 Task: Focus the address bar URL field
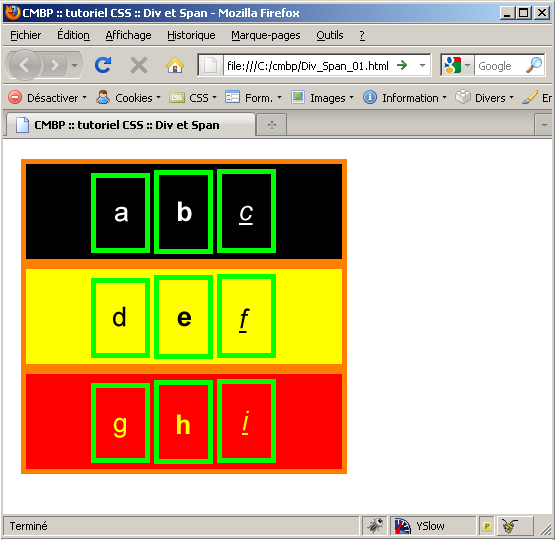tap(307, 65)
